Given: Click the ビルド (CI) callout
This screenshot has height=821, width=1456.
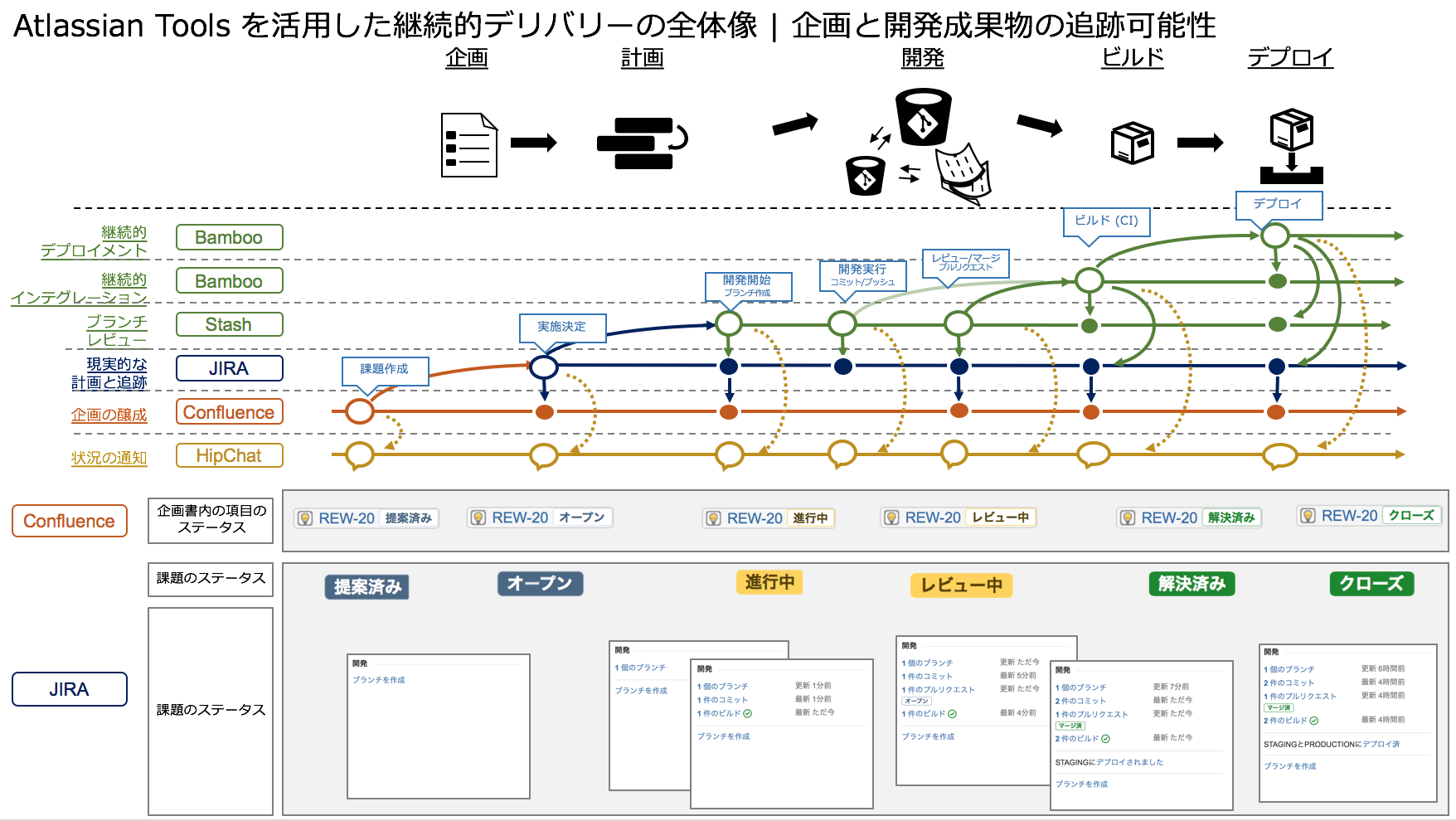Looking at the screenshot, I should click(x=1107, y=221).
